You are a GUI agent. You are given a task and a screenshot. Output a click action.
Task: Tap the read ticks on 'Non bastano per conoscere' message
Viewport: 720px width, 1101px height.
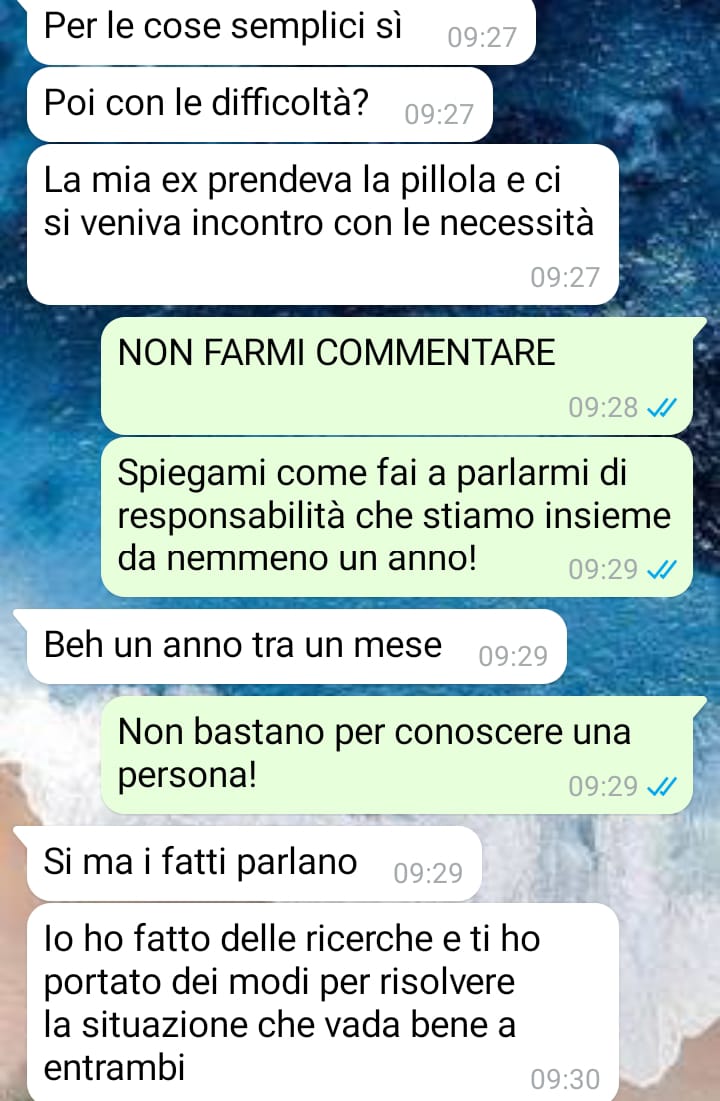pyautogui.click(x=662, y=786)
